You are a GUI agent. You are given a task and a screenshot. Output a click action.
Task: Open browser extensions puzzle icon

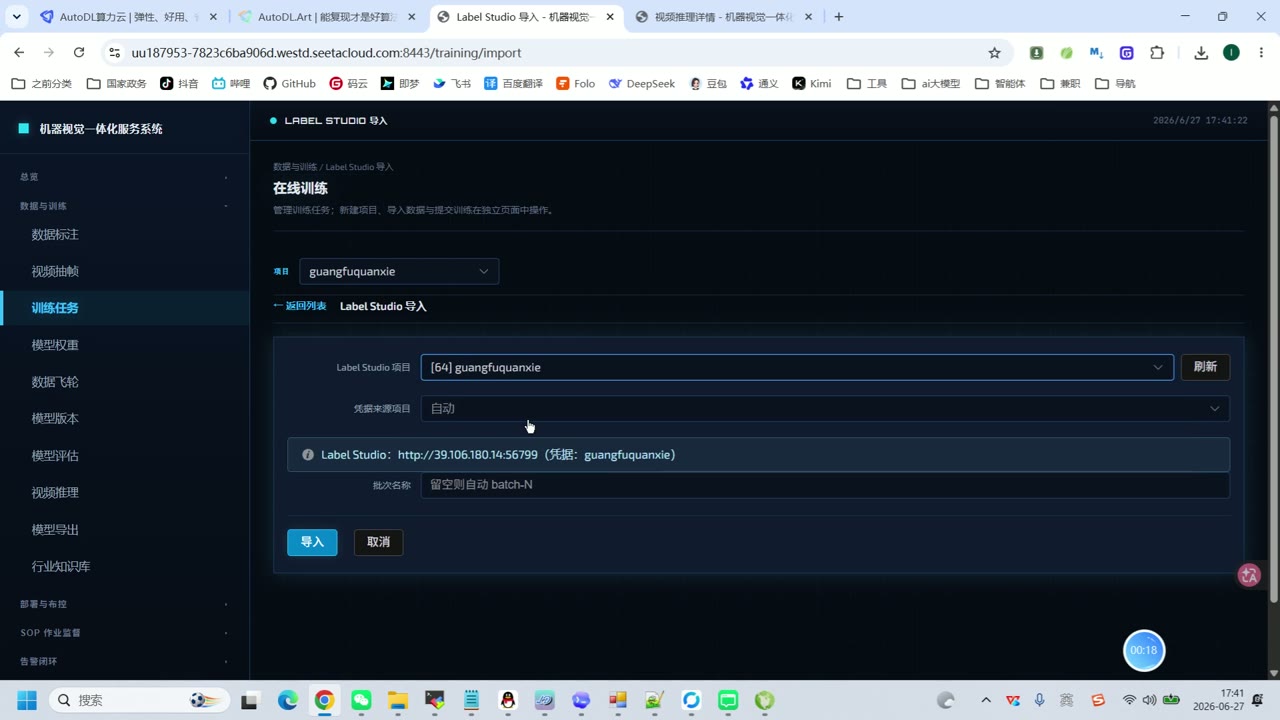[x=1157, y=53]
